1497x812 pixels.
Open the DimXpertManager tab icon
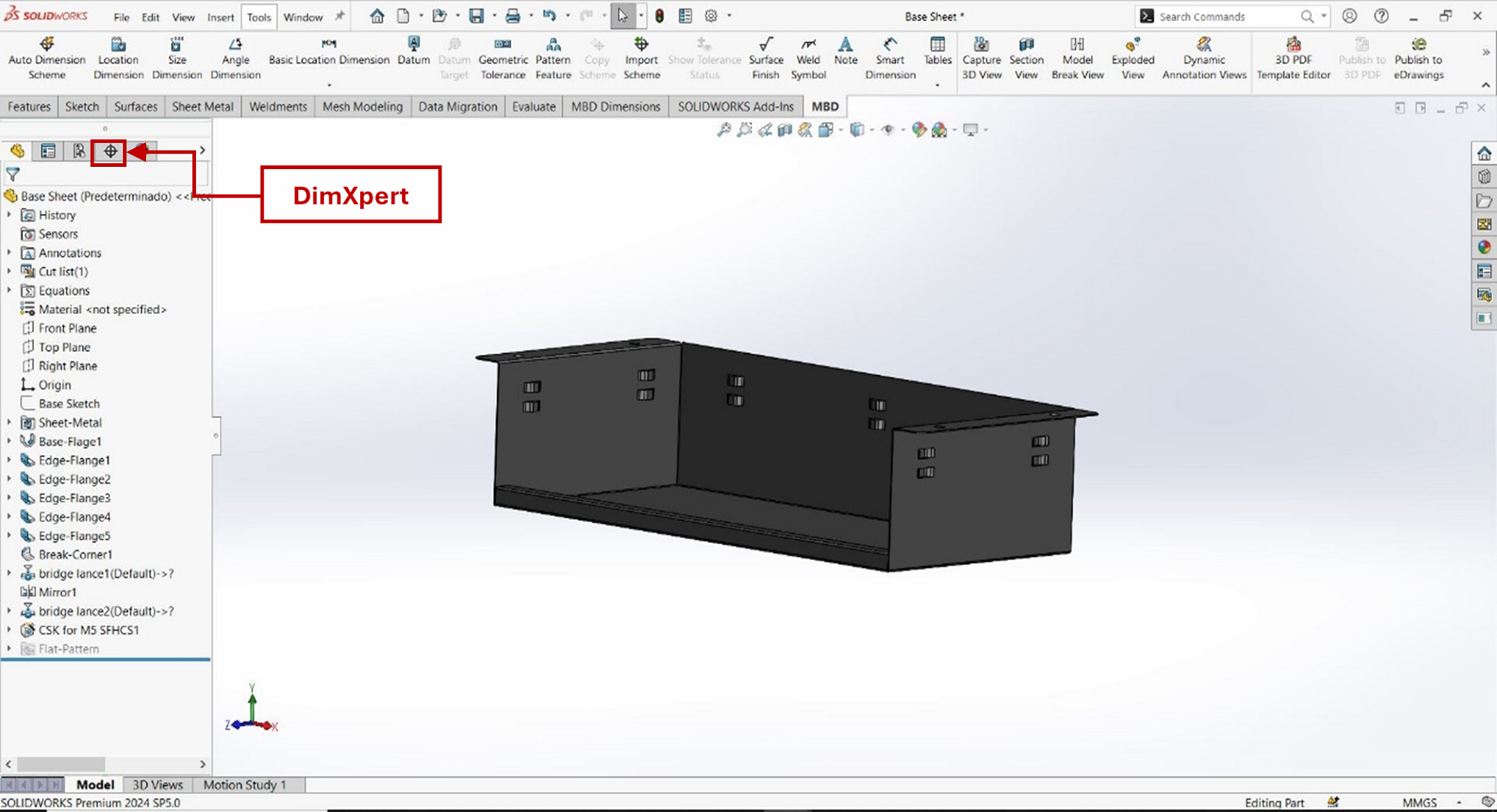coord(110,151)
